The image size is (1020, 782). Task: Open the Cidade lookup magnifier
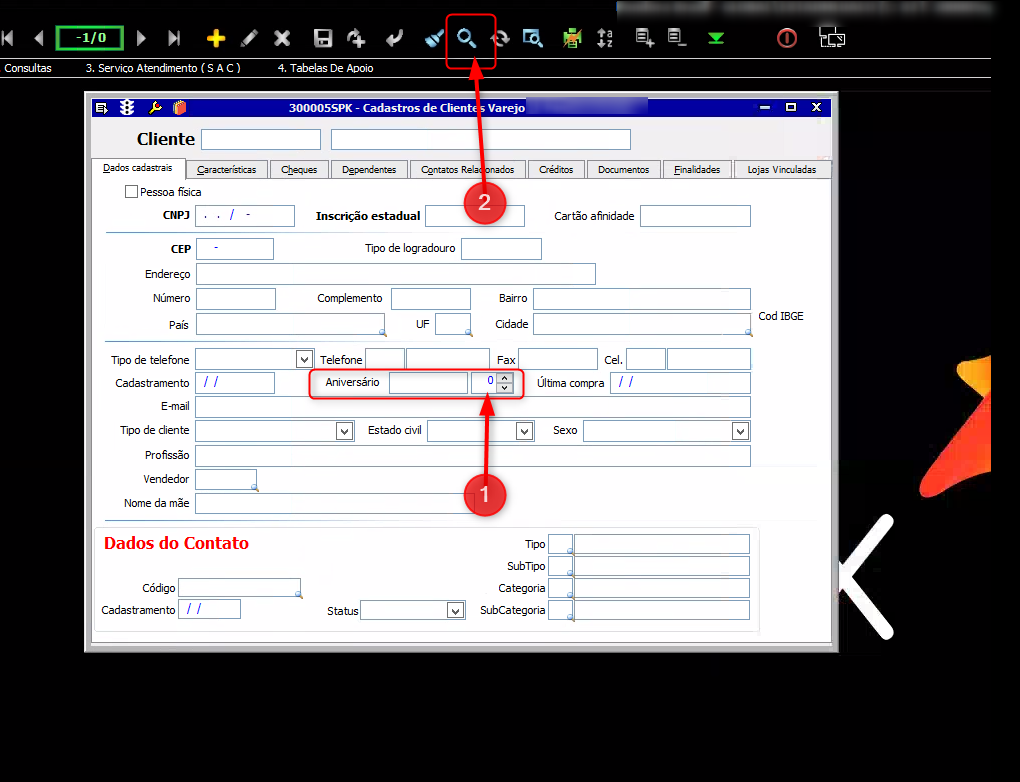pos(748,332)
